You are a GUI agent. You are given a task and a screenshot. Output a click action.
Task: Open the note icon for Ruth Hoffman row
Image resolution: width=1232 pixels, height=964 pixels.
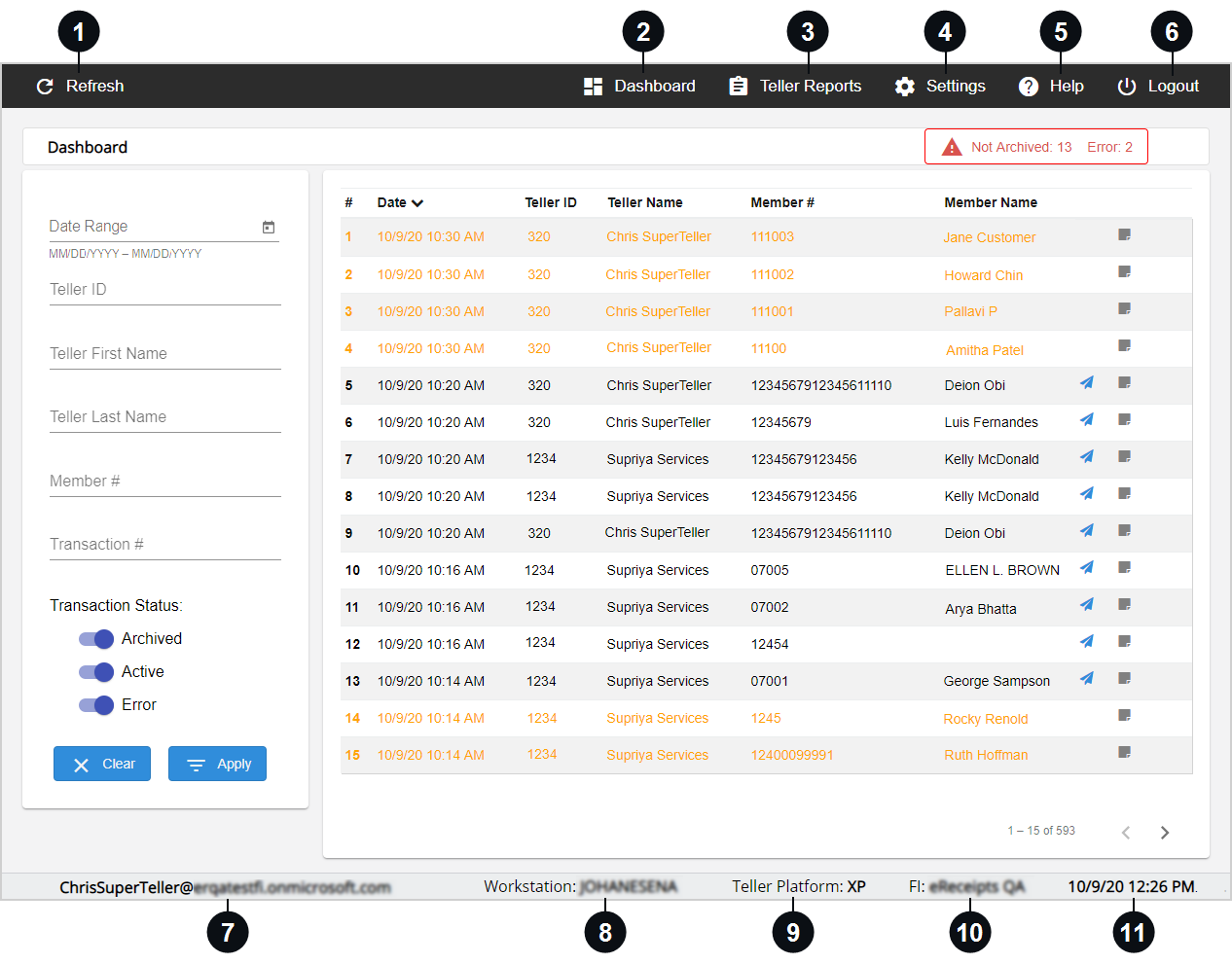coord(1124,753)
